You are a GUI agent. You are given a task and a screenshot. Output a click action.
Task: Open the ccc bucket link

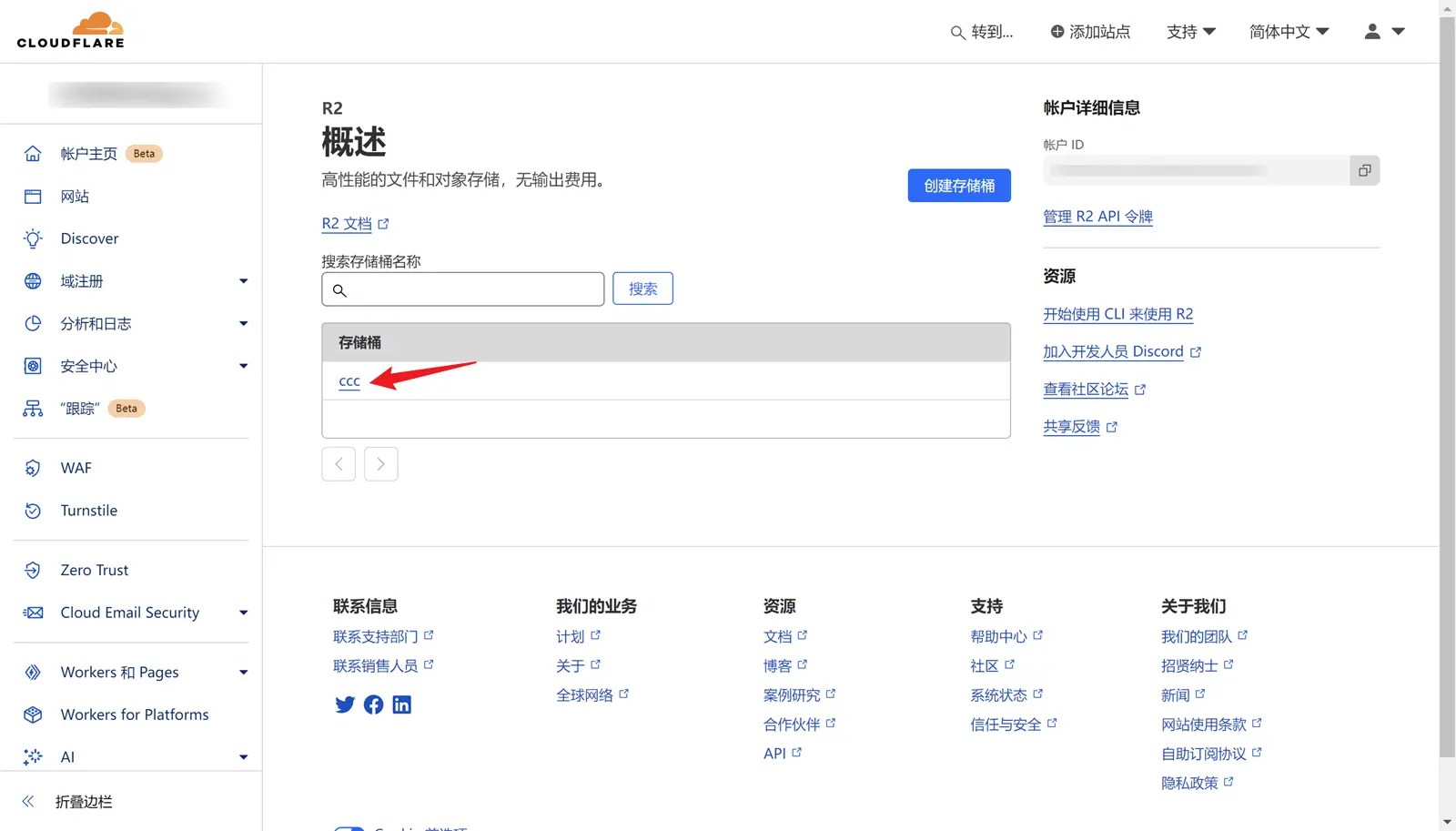tap(349, 381)
